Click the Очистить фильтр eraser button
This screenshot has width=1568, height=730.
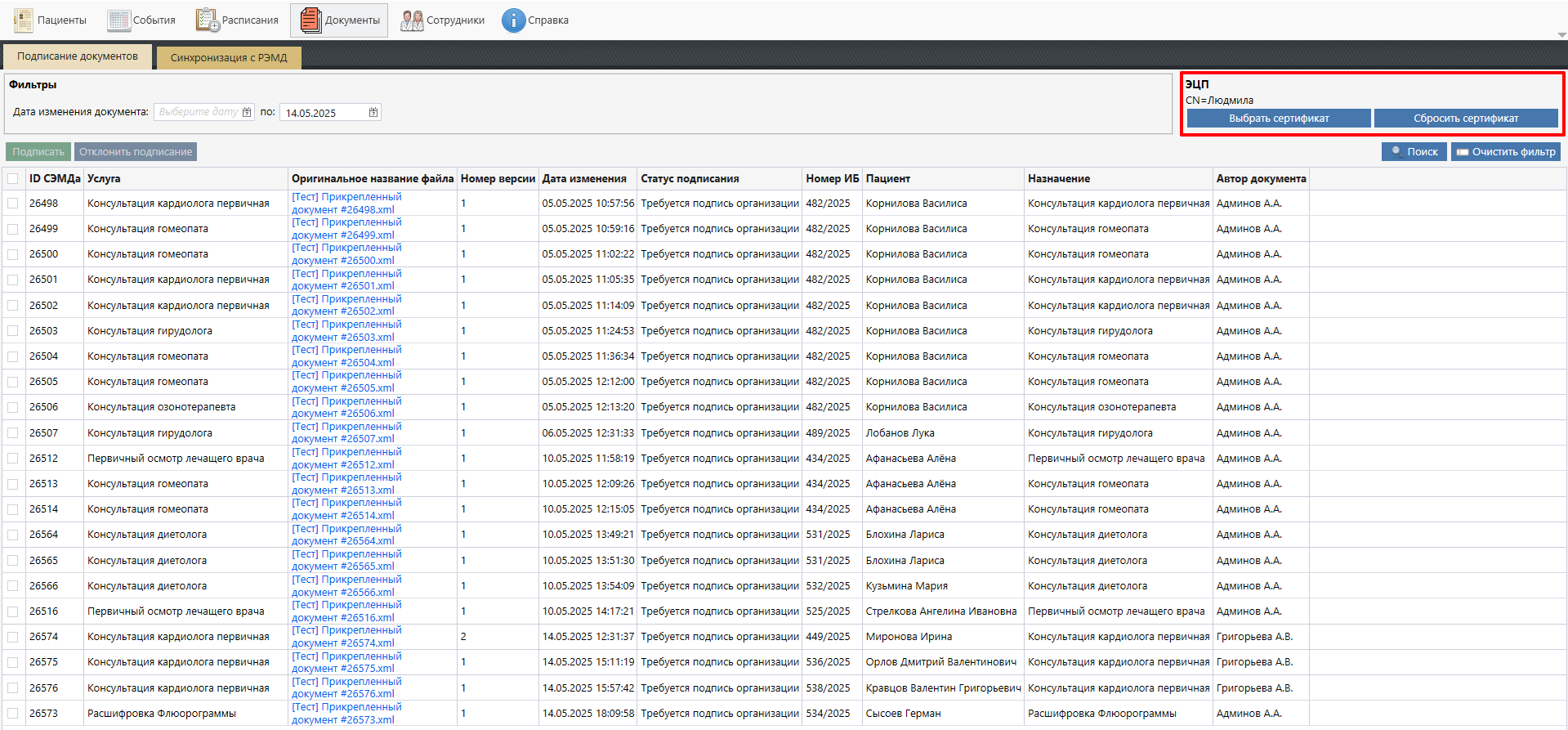pos(1505,152)
